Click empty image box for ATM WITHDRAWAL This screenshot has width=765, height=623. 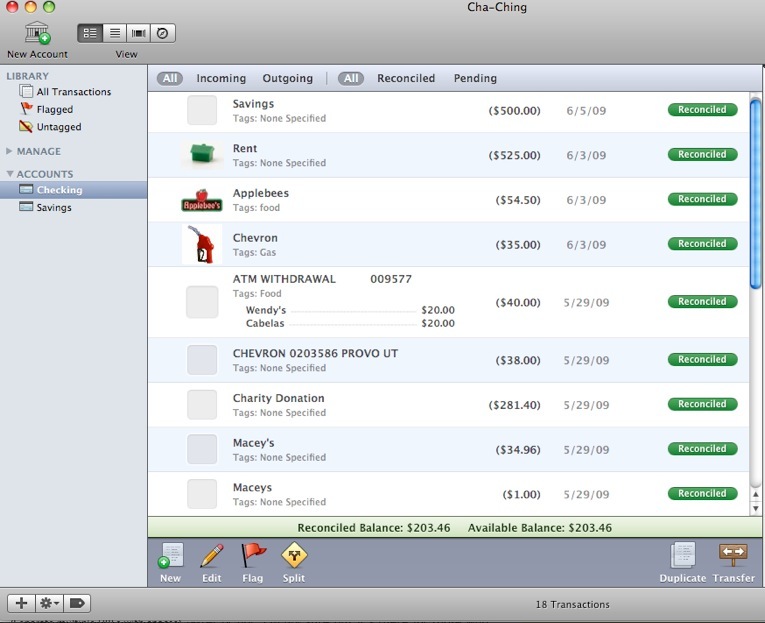click(x=202, y=302)
